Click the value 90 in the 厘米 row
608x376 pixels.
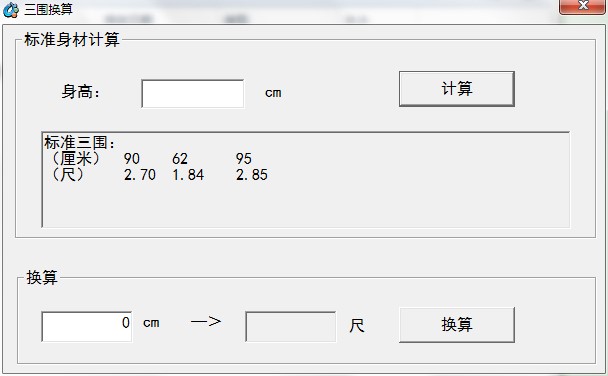pos(132,159)
